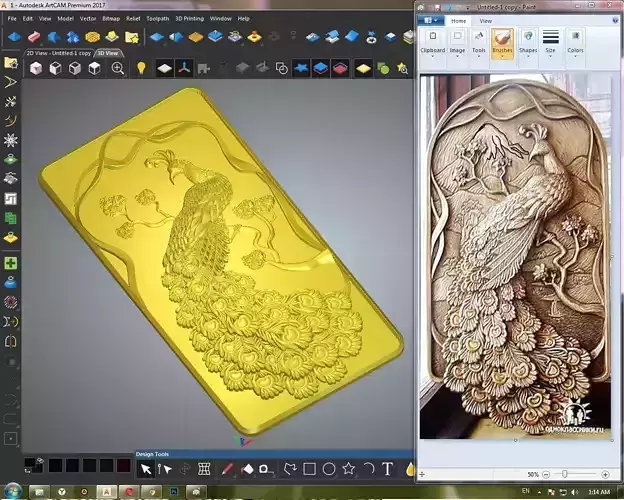Click the overlapping square and circle icon
The image size is (624, 500).
pyautogui.click(x=282, y=68)
